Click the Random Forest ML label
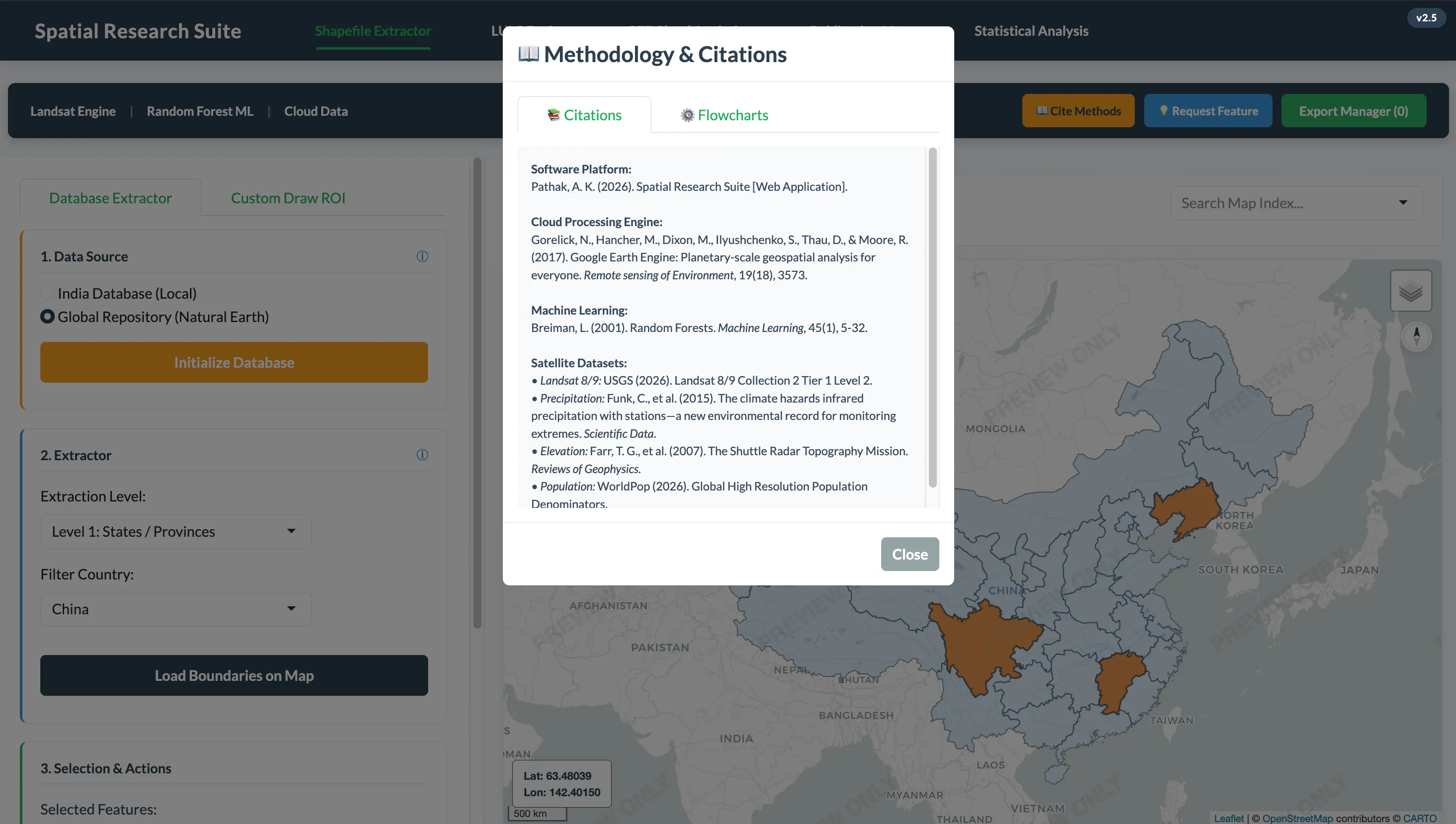 tap(200, 111)
